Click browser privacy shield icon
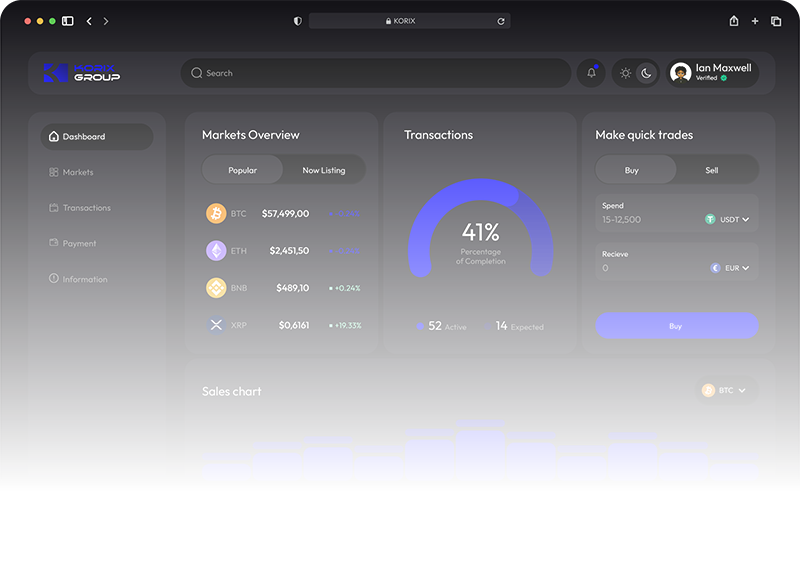Viewport: 800px width, 573px height. click(297, 21)
